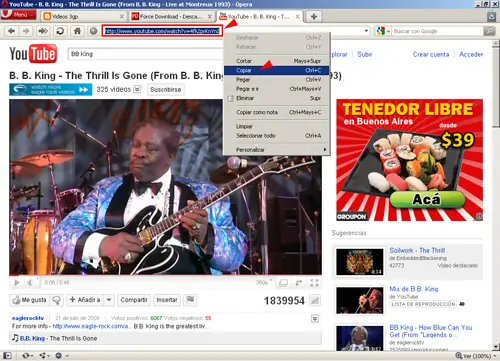Play the video with the play button
The height and width of the screenshot is (361, 500).
(x=16, y=283)
